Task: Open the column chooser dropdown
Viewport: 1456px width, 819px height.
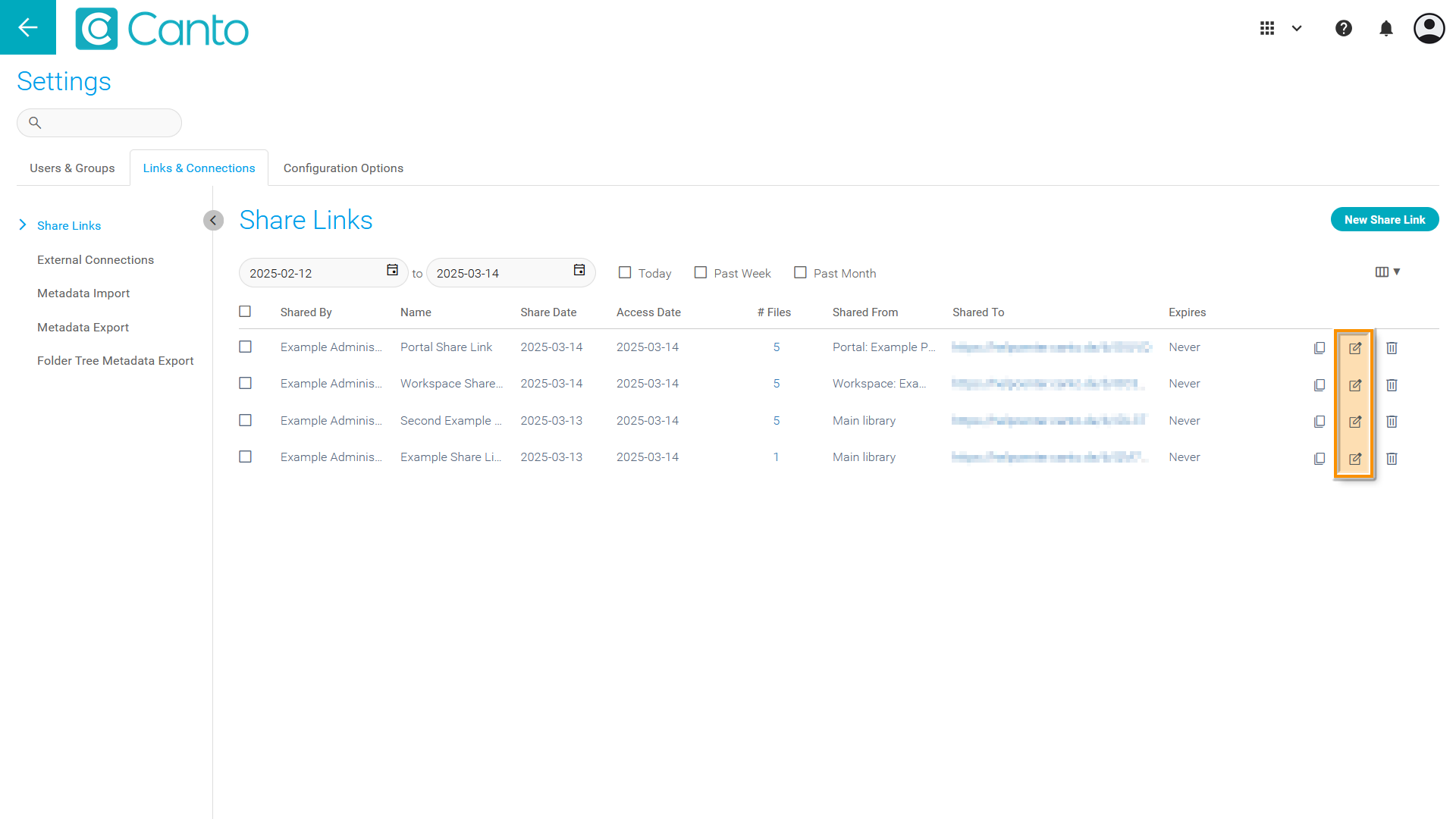Action: 1387,271
